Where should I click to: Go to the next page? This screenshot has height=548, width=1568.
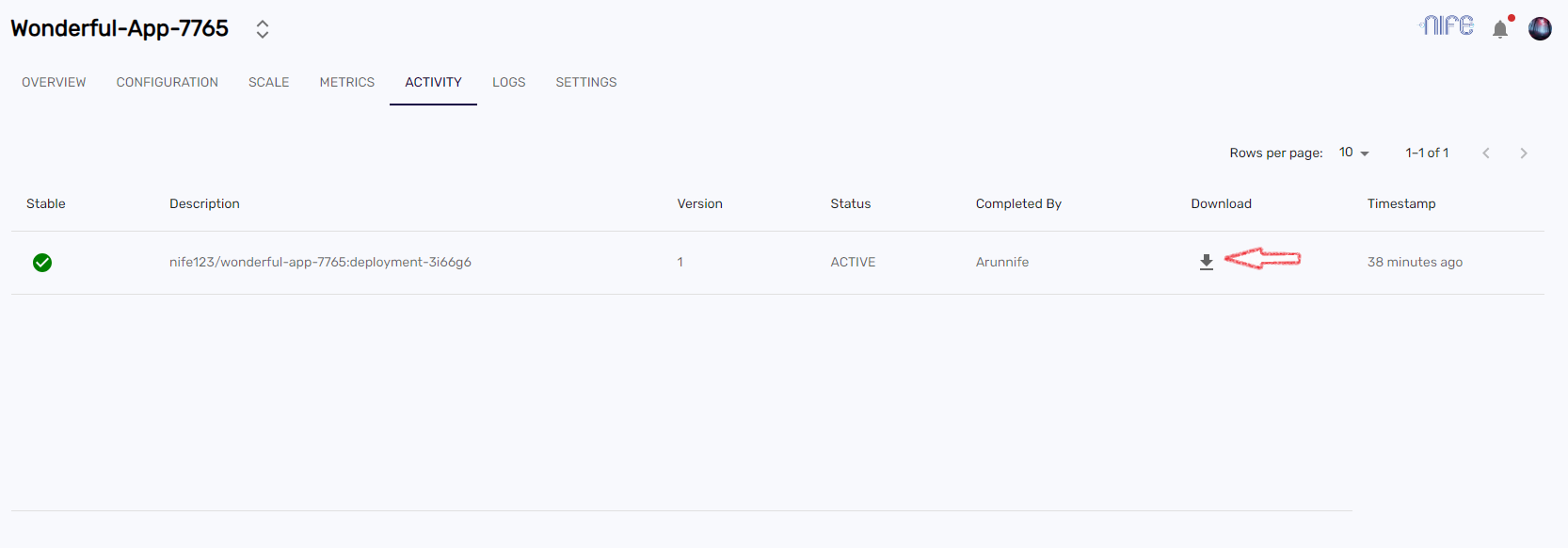click(1524, 153)
